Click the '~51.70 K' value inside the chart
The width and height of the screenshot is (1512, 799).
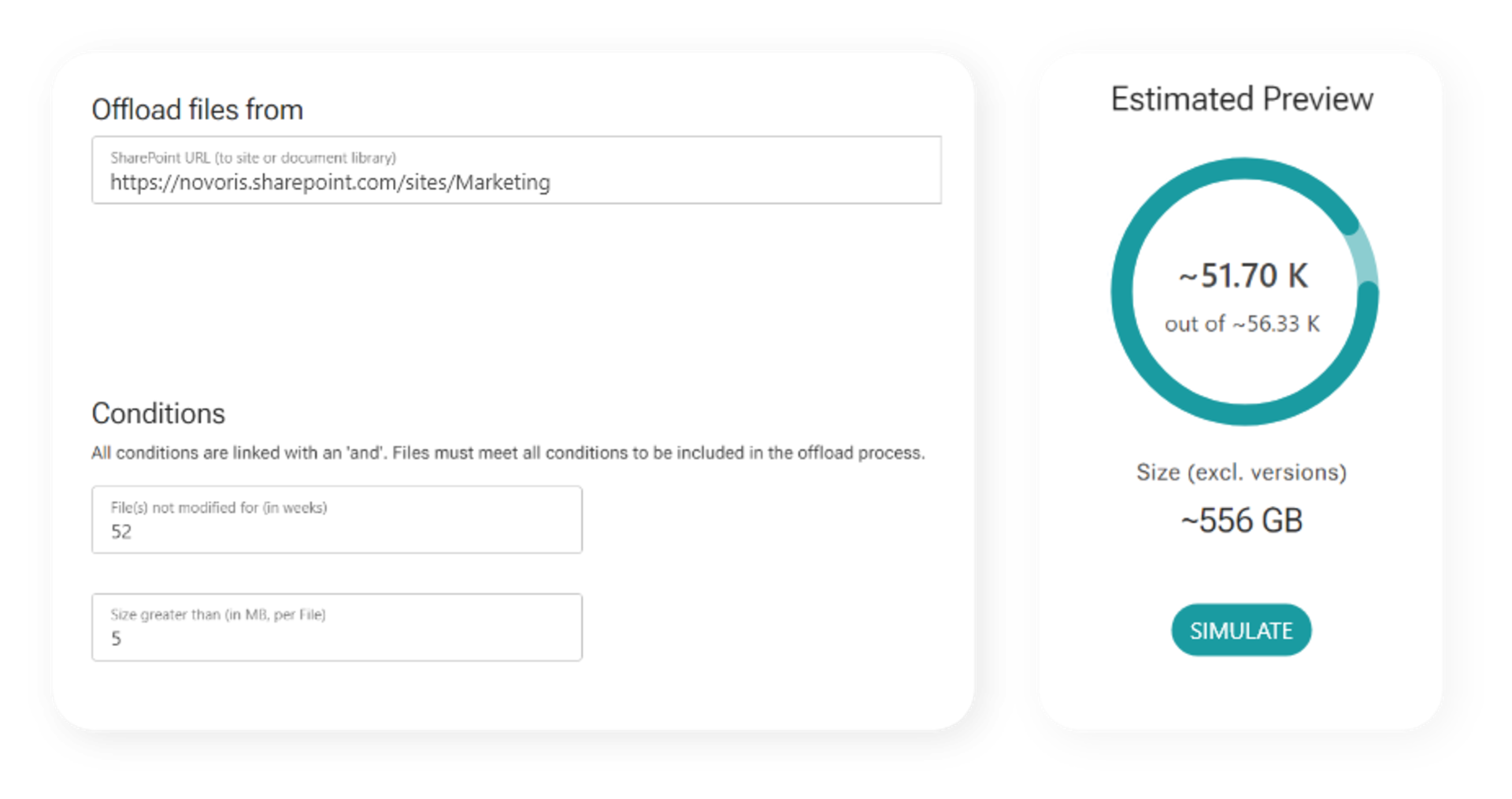point(1241,276)
